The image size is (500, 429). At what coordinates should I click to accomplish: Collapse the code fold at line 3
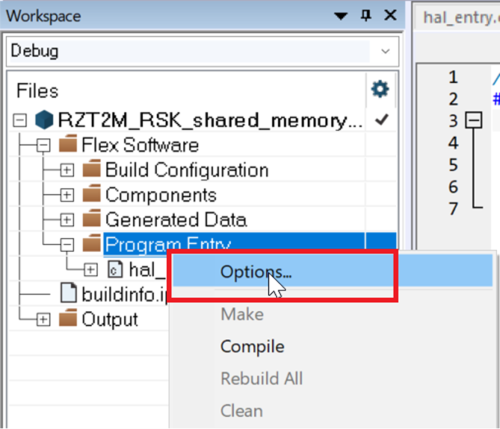pos(474,120)
